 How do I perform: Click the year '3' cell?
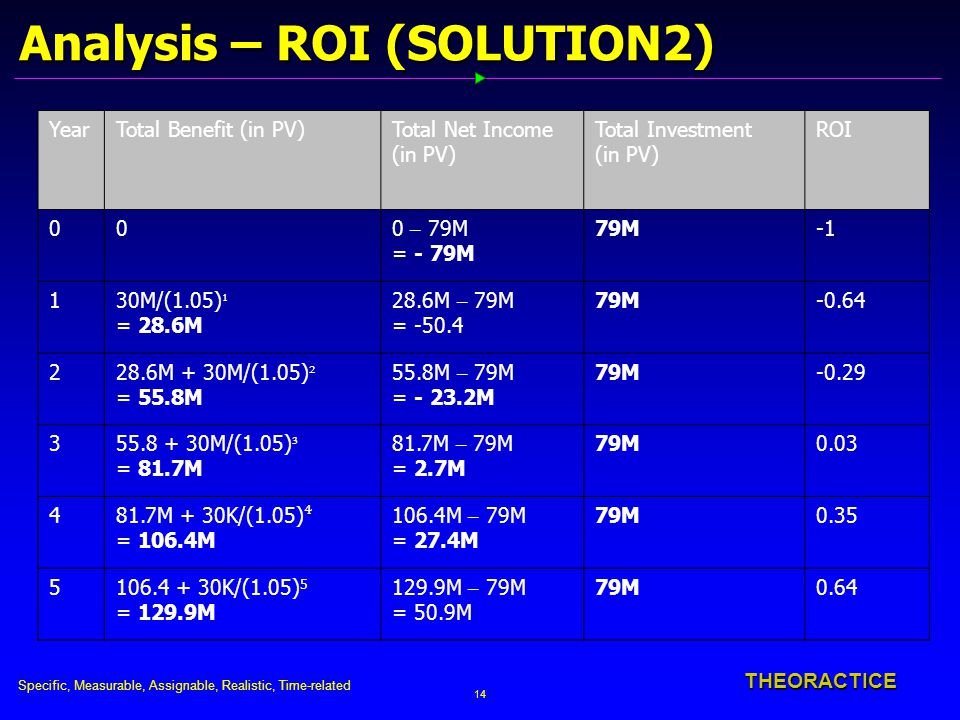[x=71, y=460]
